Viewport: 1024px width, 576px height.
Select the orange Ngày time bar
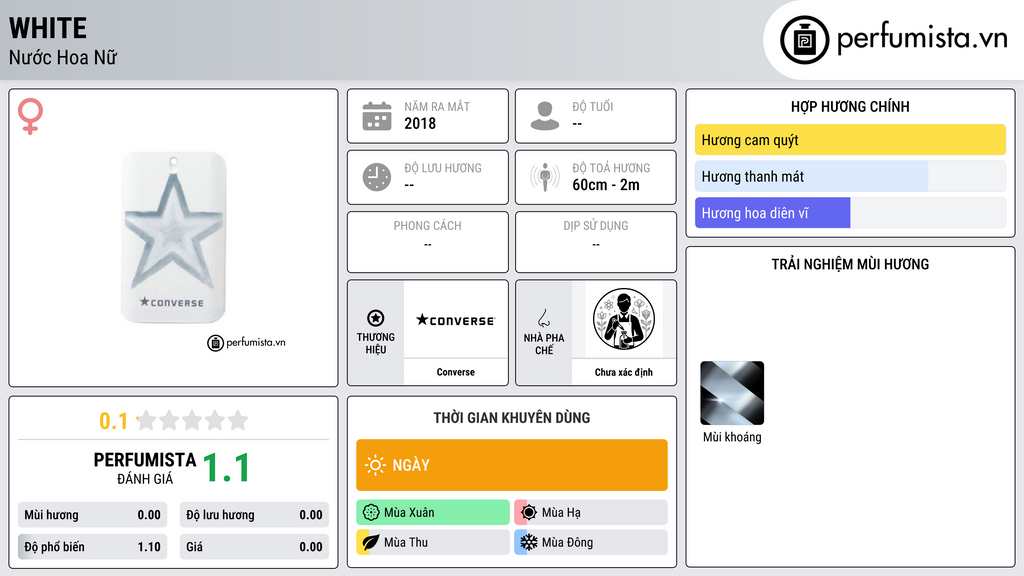(512, 465)
